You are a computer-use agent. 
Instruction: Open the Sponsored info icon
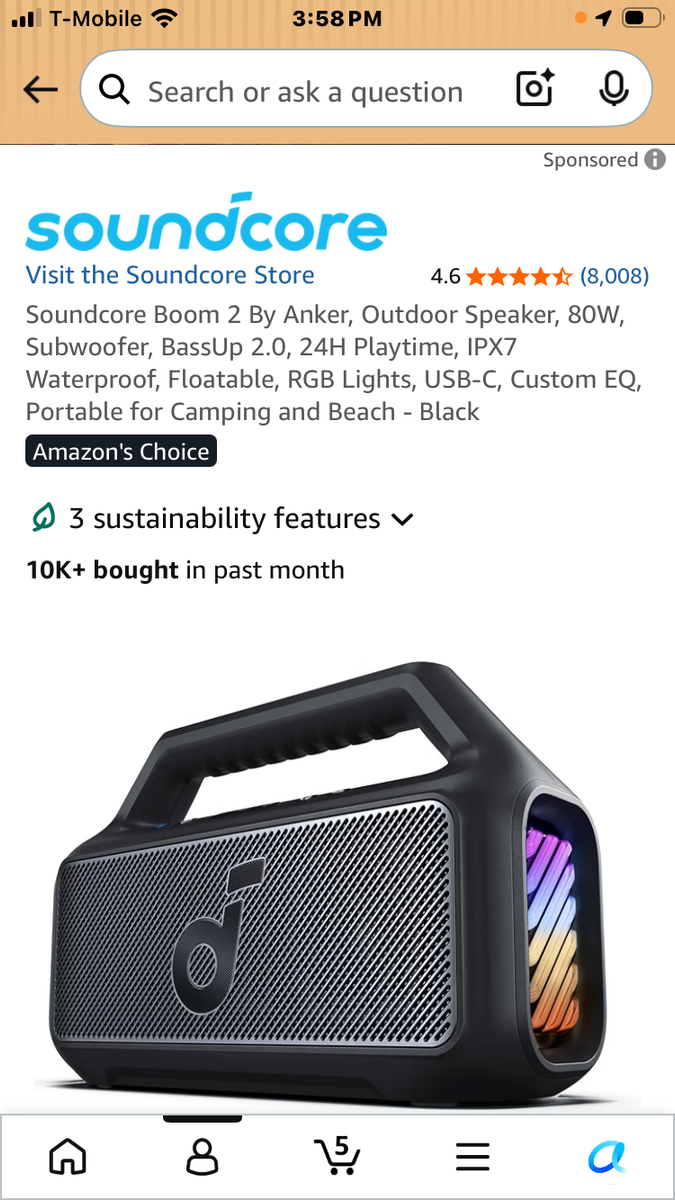tap(655, 160)
